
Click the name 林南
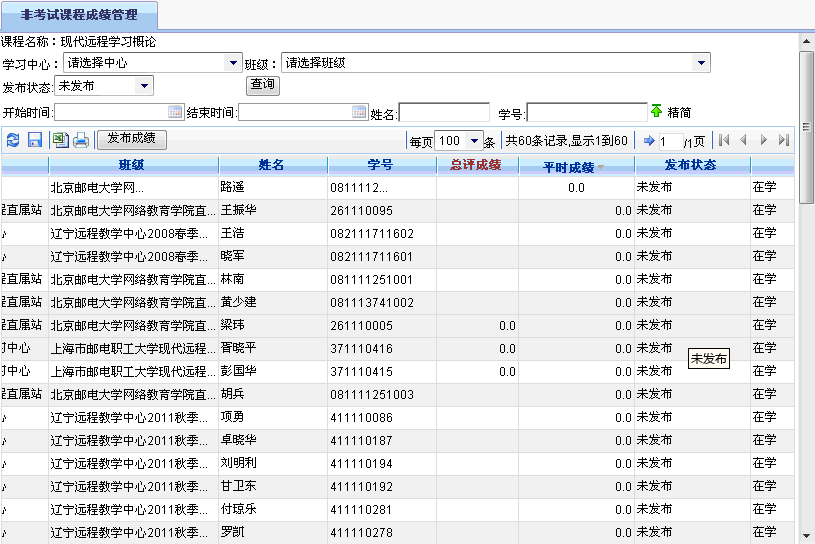coord(232,279)
